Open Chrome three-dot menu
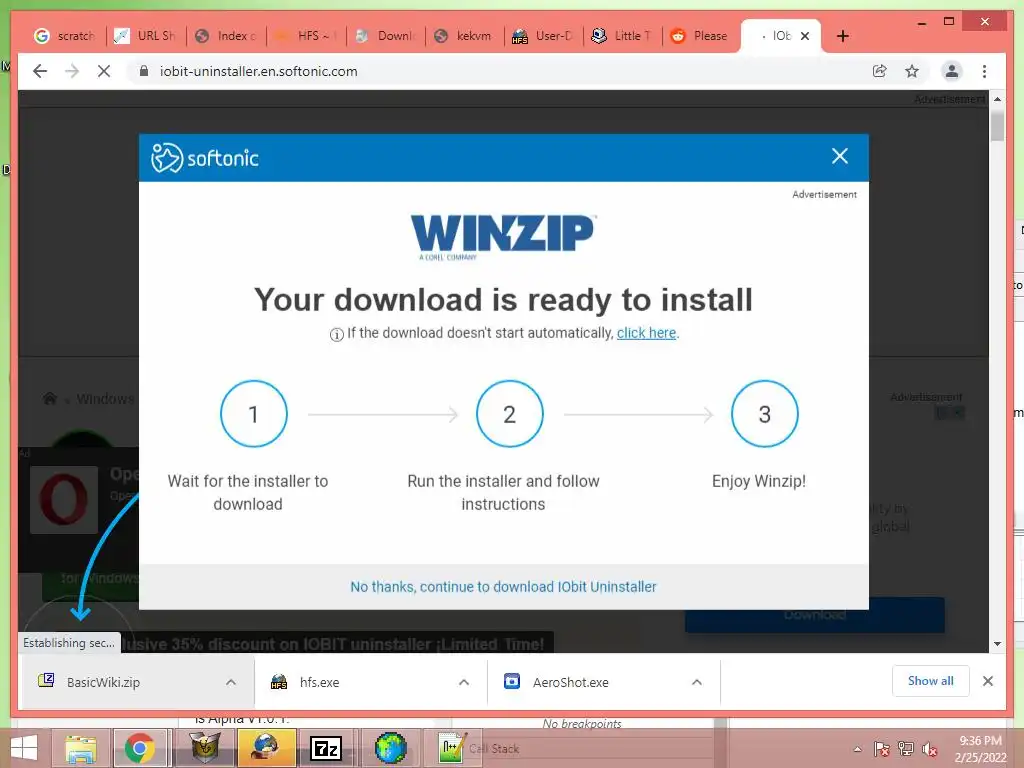Image resolution: width=1024 pixels, height=768 pixels. click(x=984, y=71)
